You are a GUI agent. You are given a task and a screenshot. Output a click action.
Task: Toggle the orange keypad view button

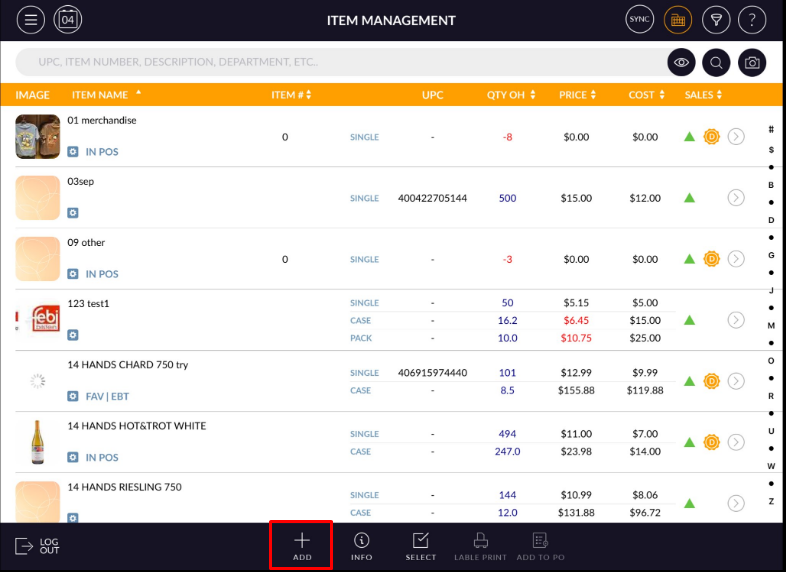click(678, 19)
